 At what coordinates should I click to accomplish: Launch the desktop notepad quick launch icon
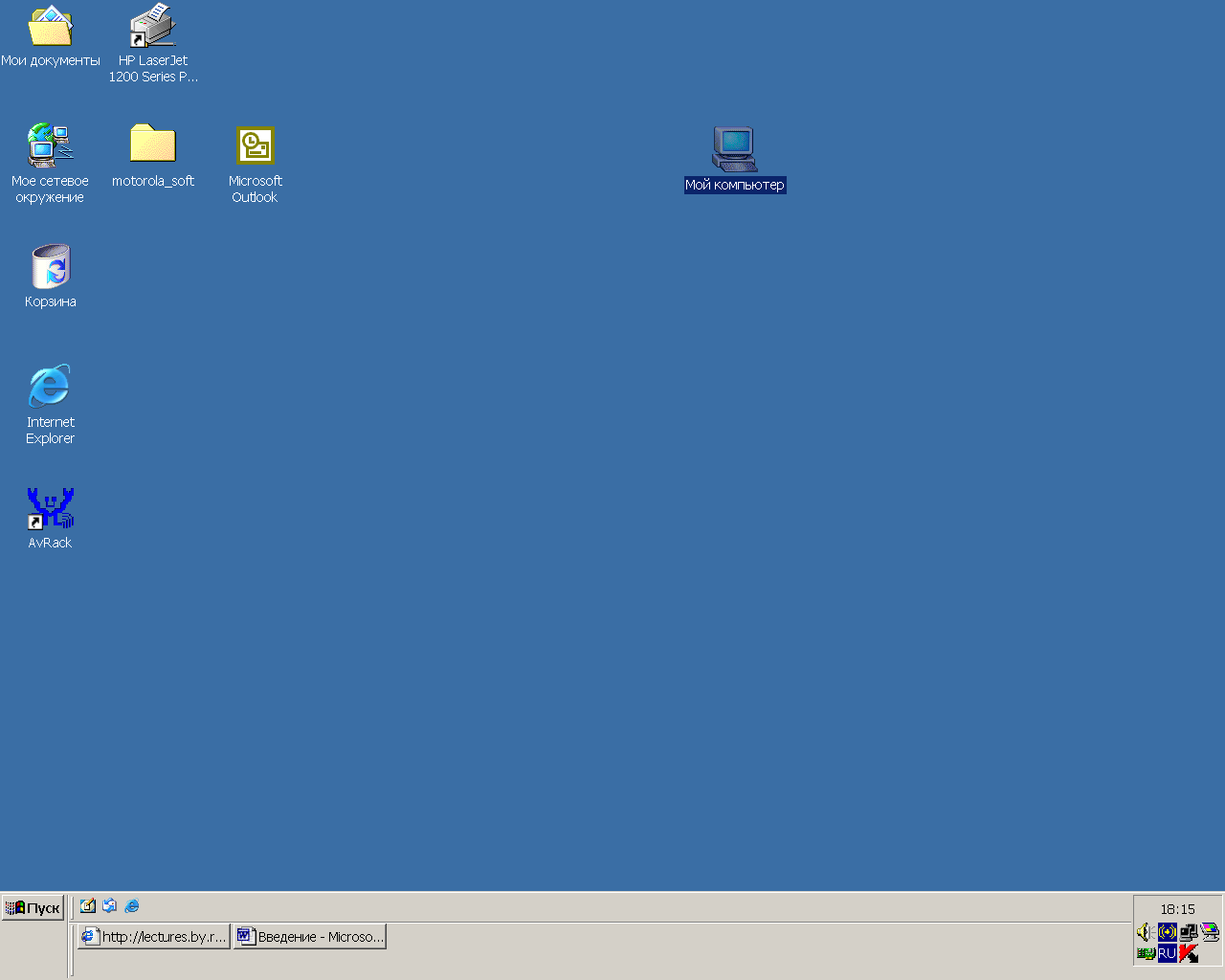88,905
